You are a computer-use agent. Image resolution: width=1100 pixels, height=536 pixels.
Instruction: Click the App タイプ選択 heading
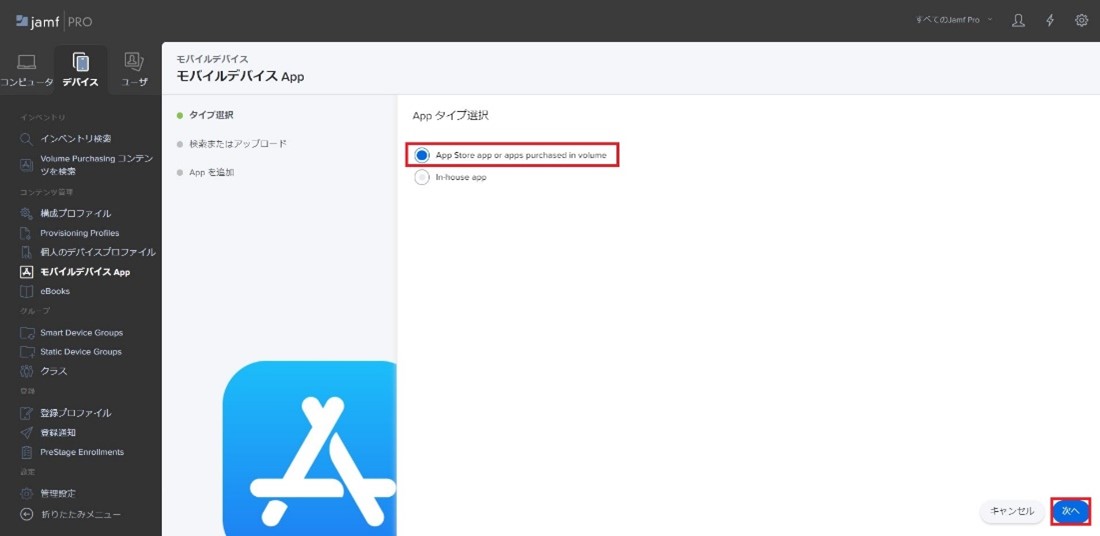tap(450, 116)
